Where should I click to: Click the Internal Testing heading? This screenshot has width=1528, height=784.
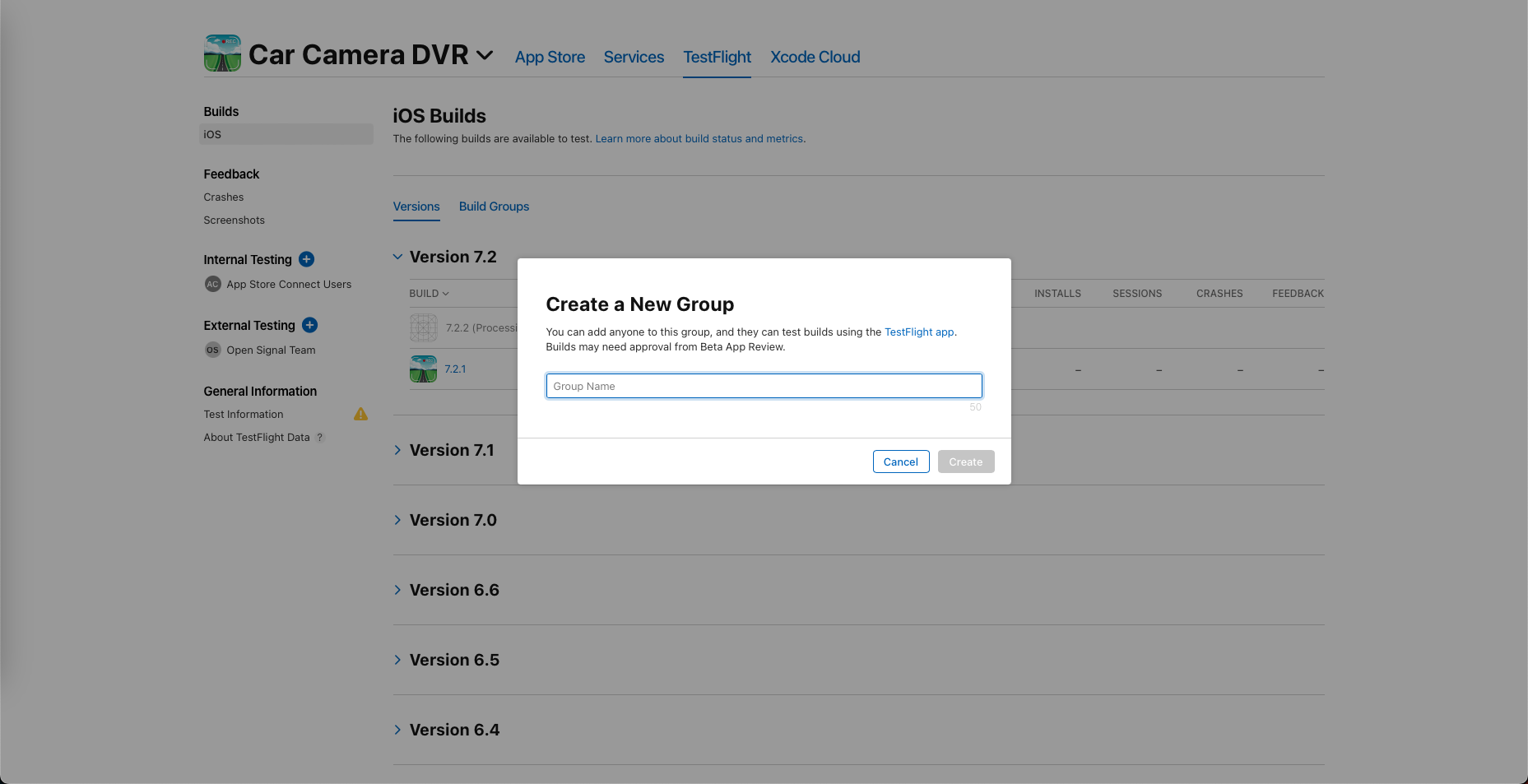[x=248, y=260]
